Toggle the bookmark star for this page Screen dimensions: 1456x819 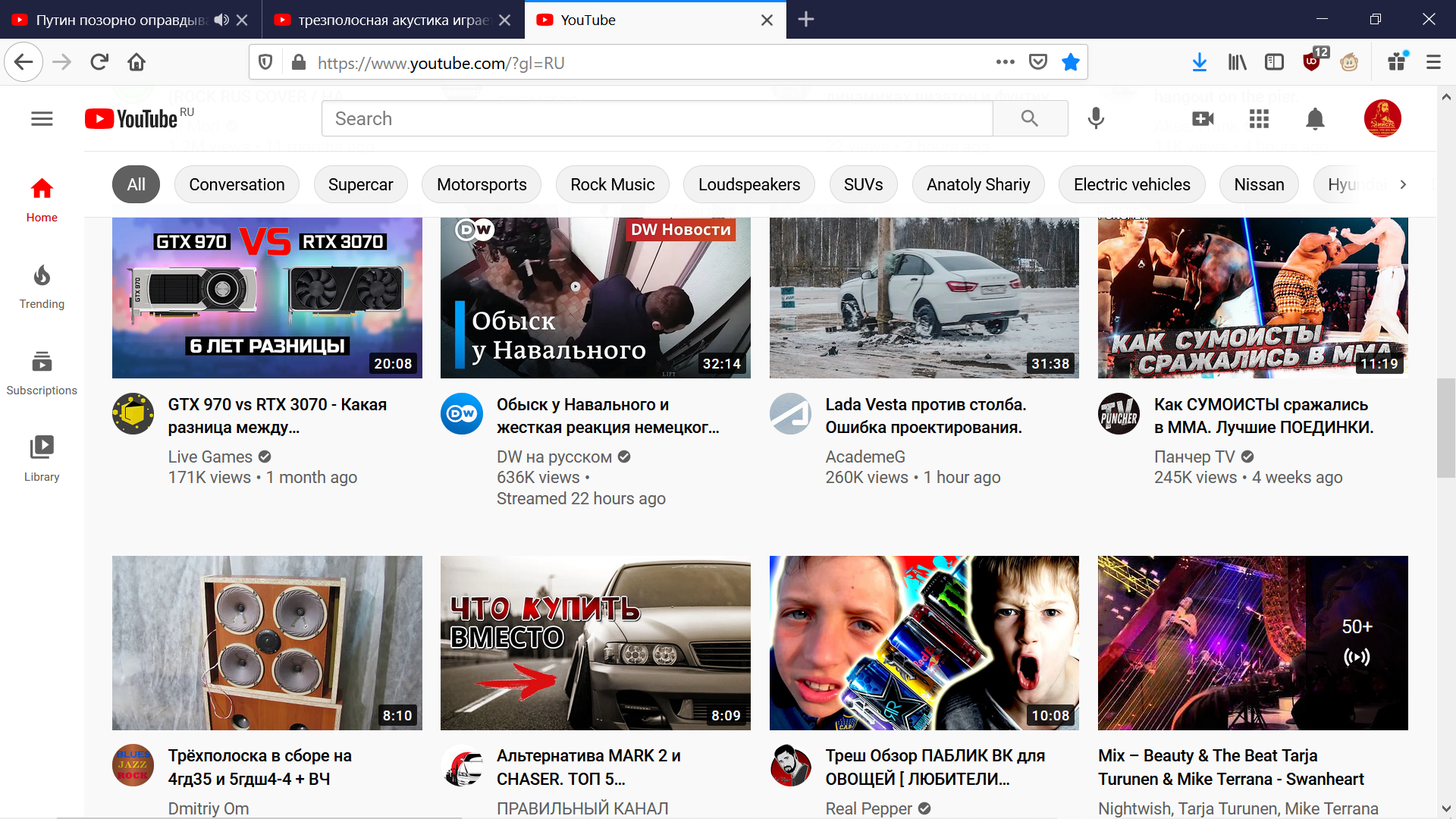(1070, 62)
